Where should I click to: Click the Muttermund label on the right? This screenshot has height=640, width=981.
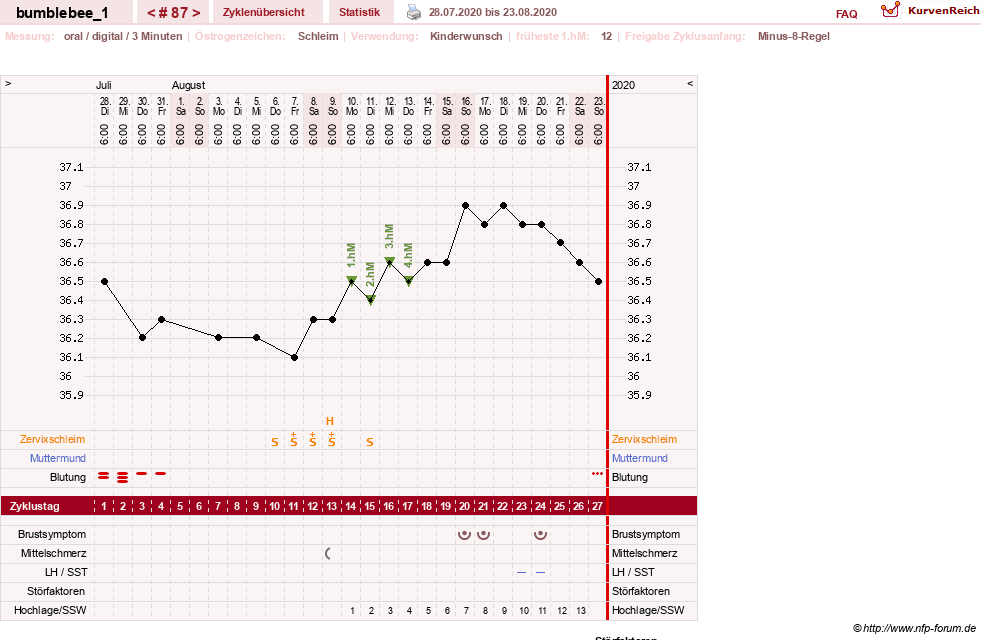point(639,458)
